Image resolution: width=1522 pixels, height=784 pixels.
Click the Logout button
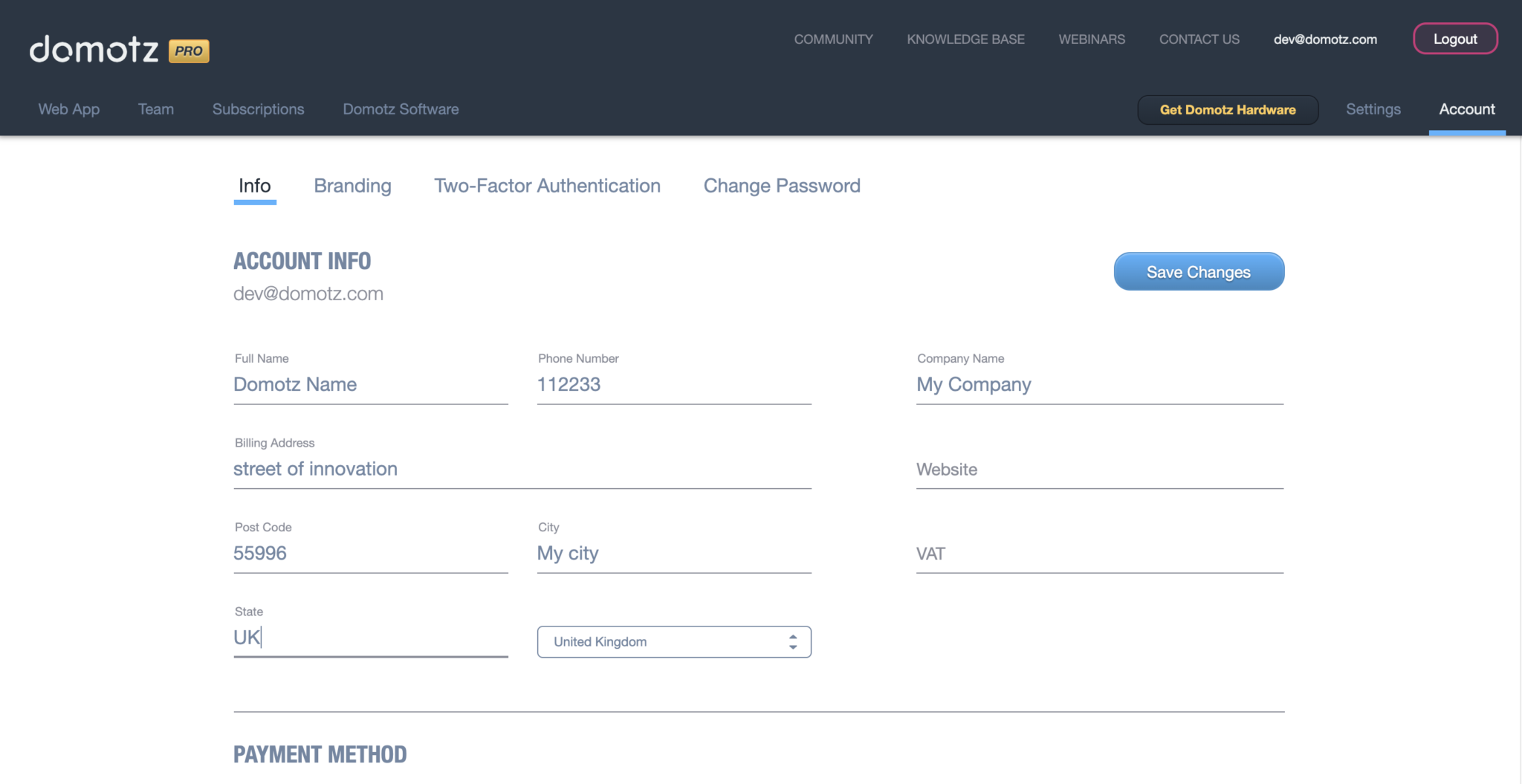1455,39
